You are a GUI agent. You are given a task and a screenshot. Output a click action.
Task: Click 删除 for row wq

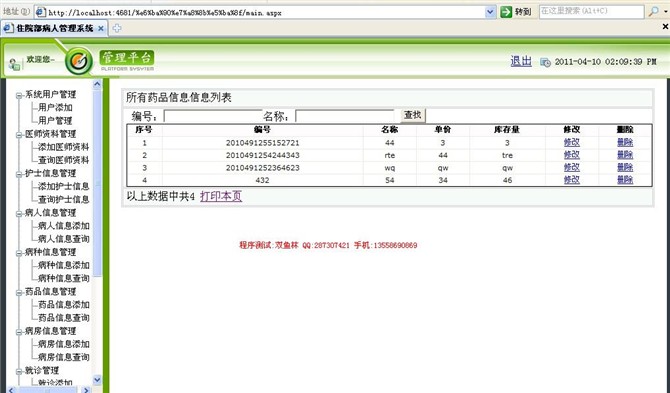(x=625, y=167)
